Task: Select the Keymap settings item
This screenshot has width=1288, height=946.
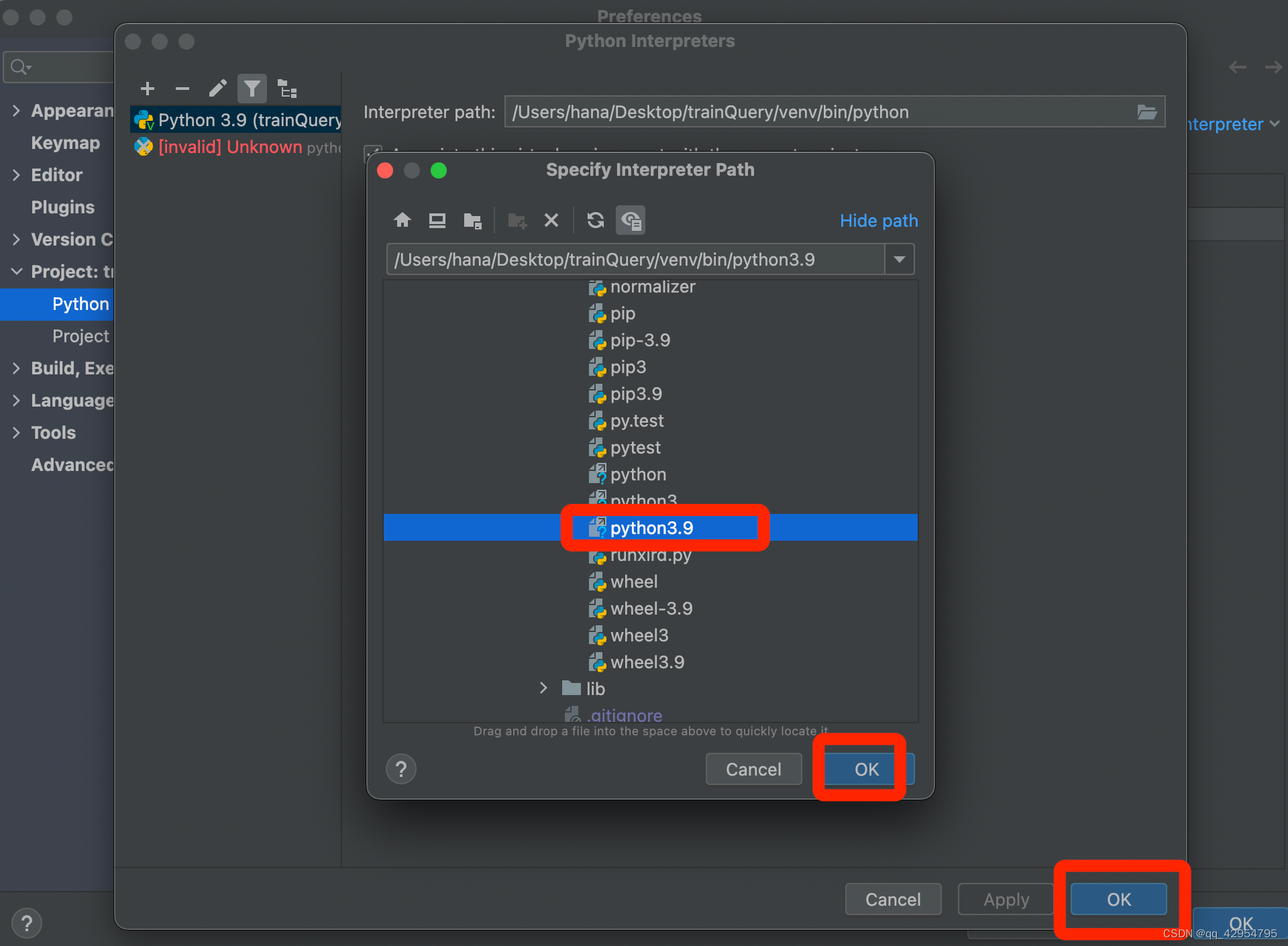Action: [x=65, y=143]
